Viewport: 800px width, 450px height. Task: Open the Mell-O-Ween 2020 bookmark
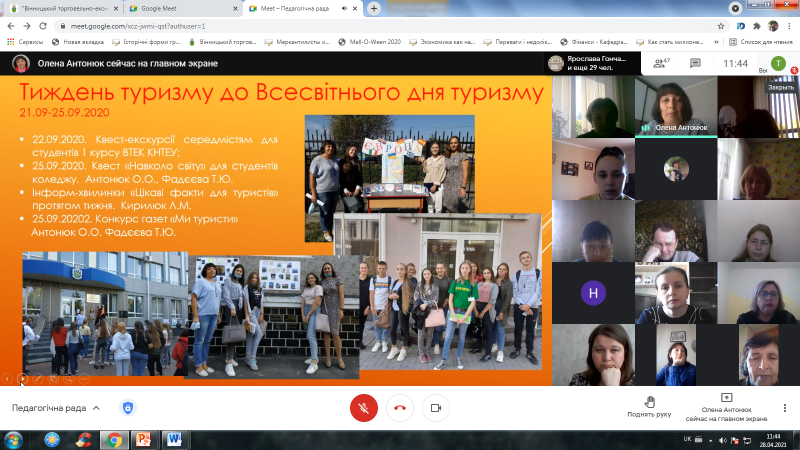point(369,42)
